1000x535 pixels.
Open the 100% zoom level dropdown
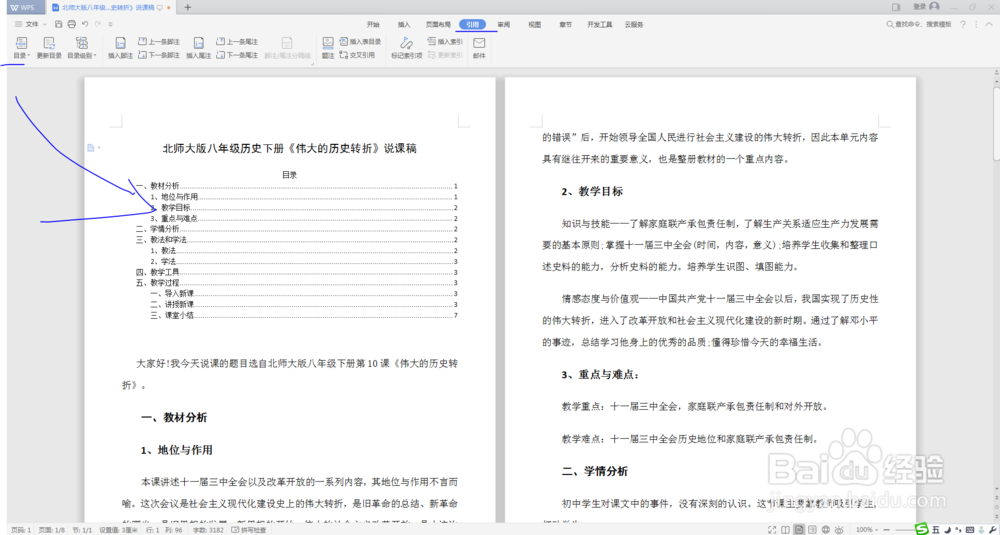[867, 530]
